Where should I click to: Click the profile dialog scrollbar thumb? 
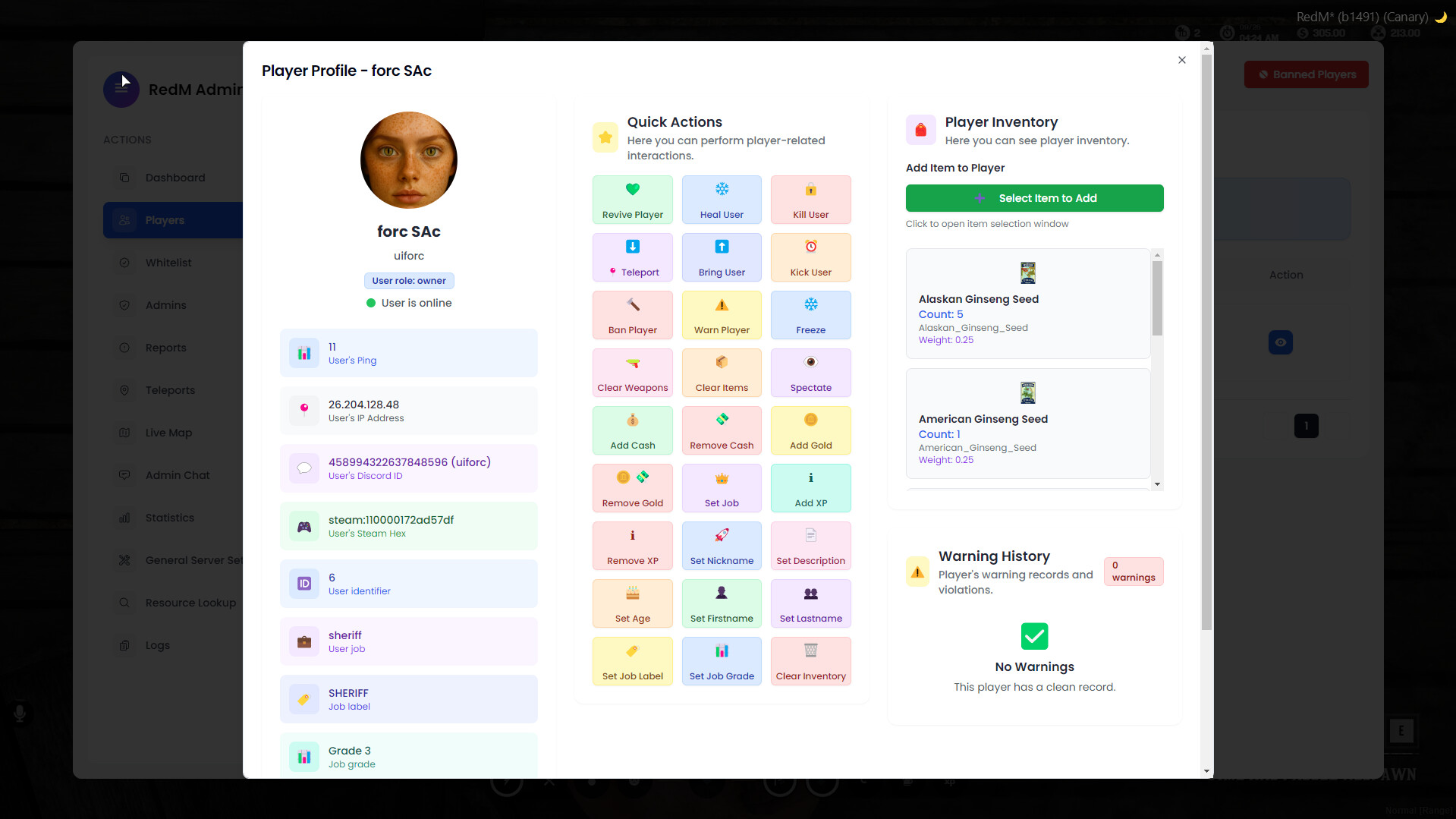coord(1207,342)
